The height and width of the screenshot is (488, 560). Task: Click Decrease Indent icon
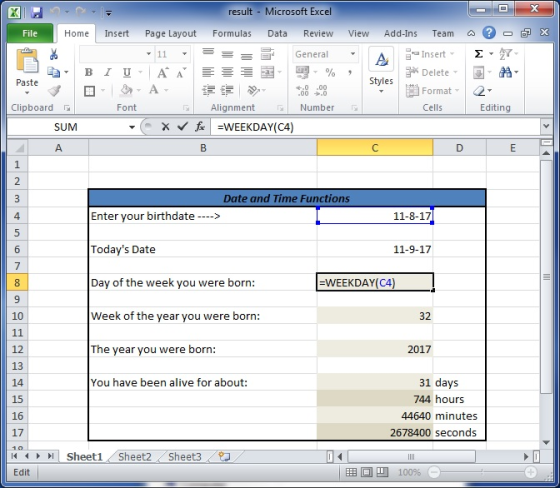(x=208, y=91)
